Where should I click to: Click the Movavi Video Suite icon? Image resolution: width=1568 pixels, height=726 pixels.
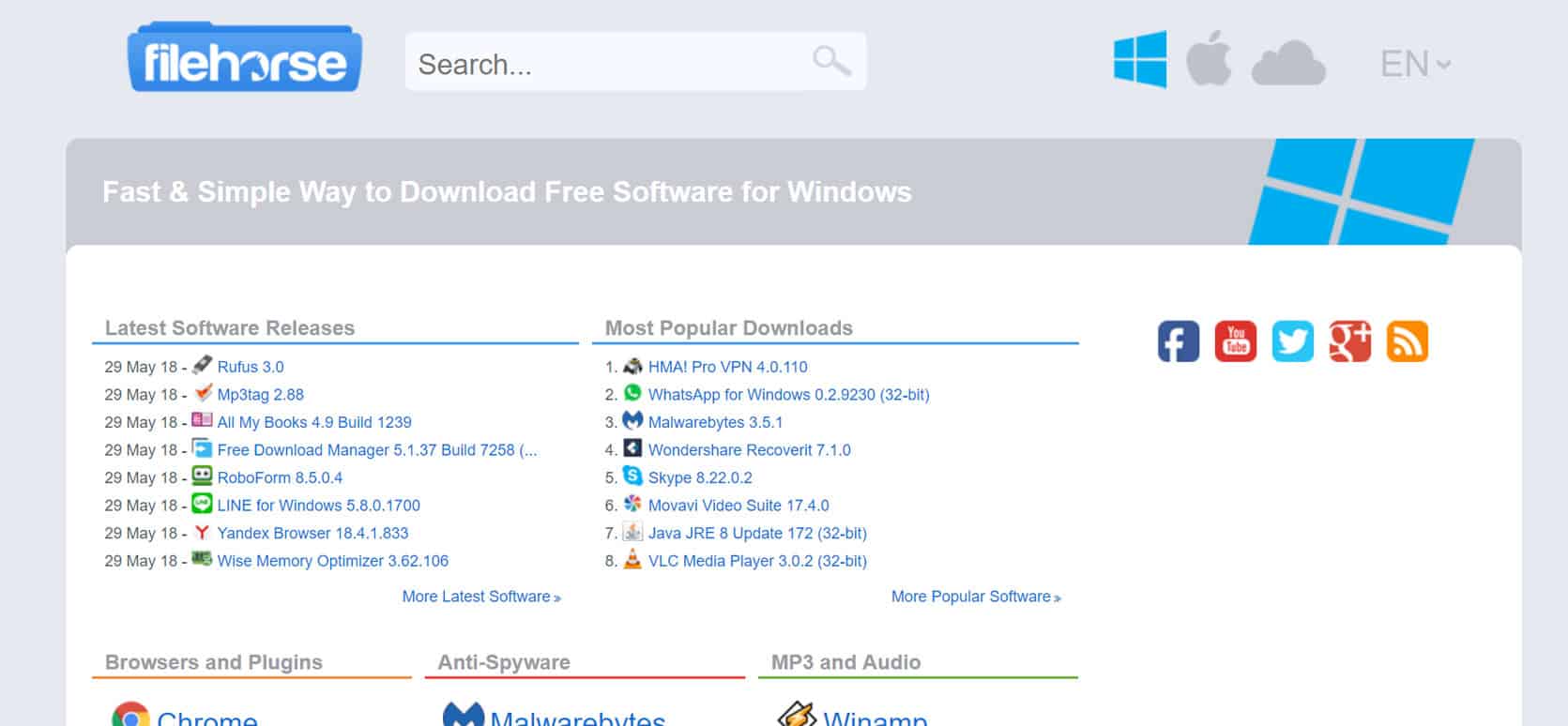pyautogui.click(x=633, y=504)
